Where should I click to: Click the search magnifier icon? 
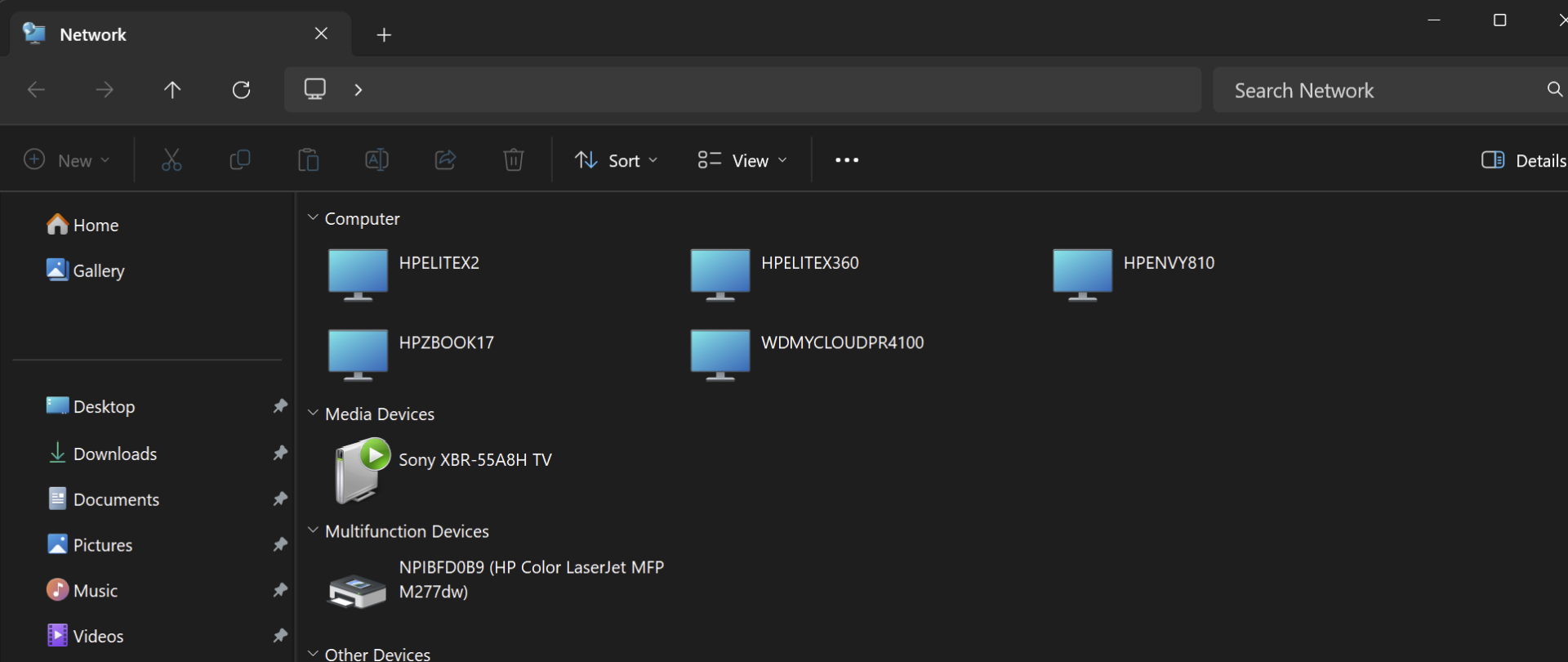coord(1555,89)
